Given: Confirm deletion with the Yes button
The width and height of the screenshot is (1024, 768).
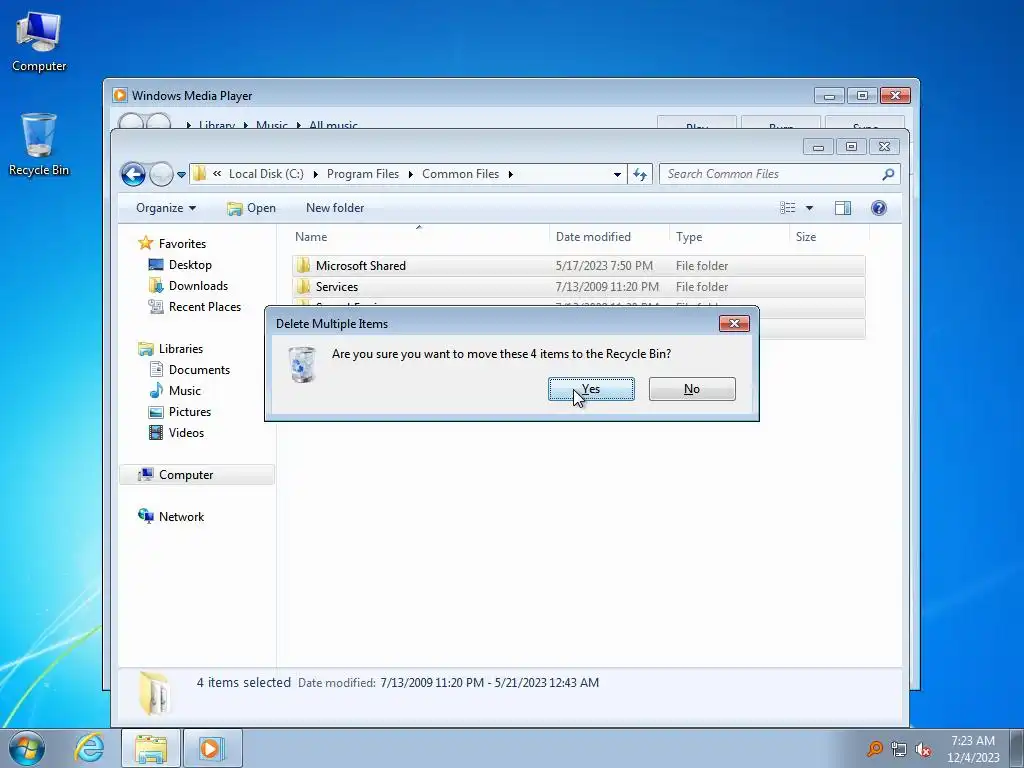Looking at the screenshot, I should (x=591, y=389).
